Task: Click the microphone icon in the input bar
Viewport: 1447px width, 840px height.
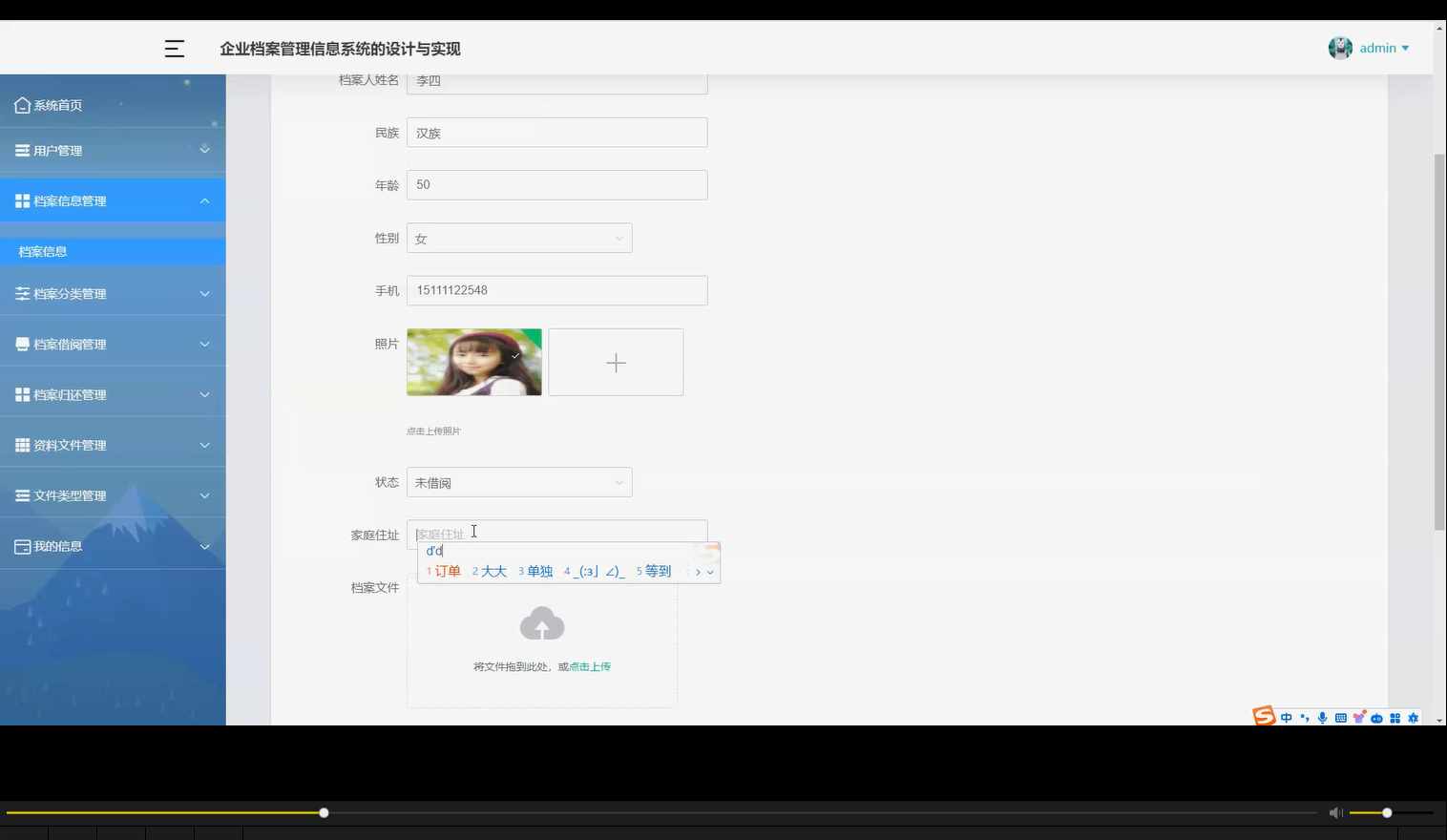Action: [x=1322, y=717]
